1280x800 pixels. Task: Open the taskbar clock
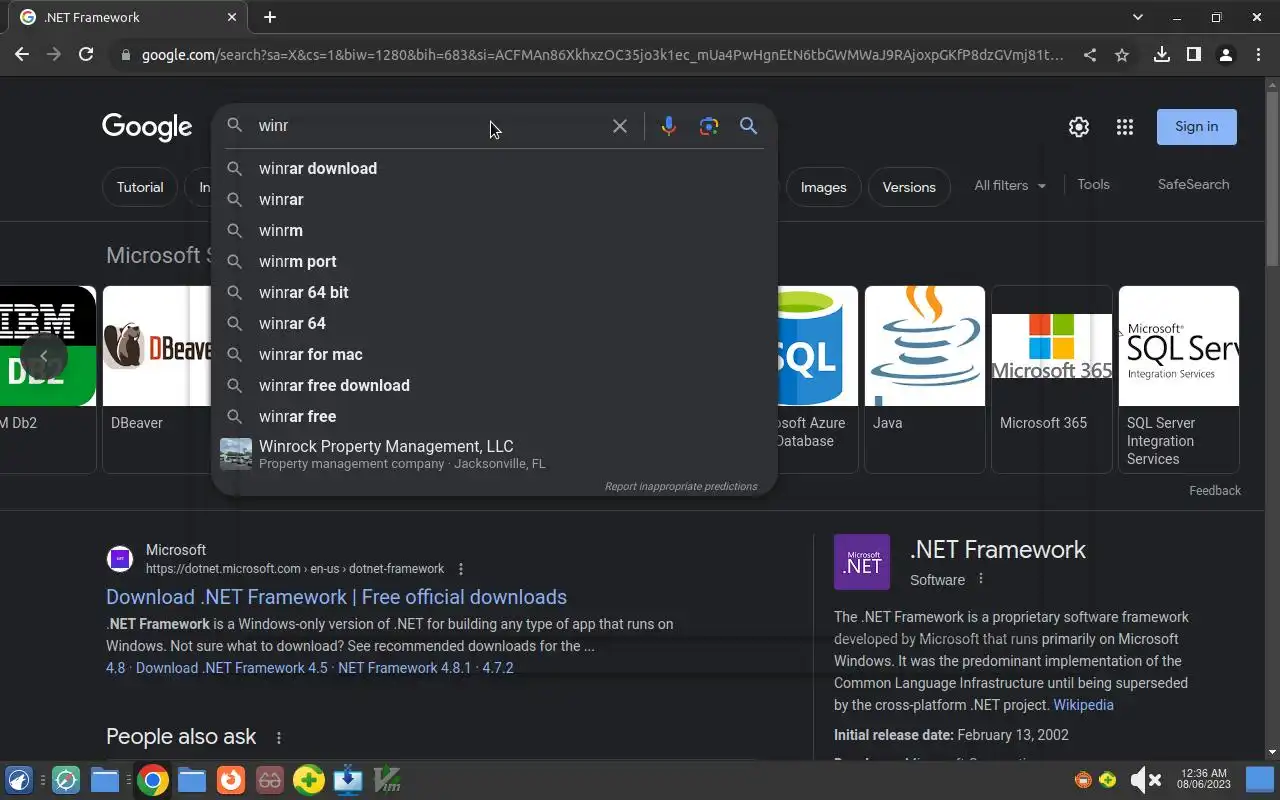click(1204, 779)
